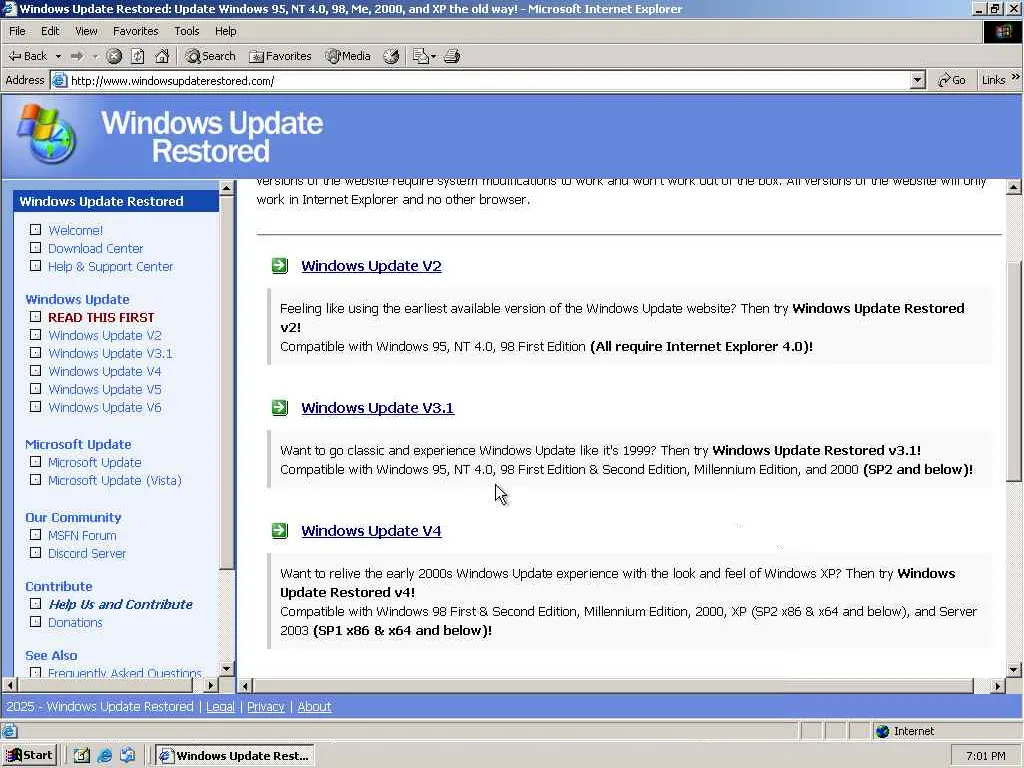Screen dimensions: 1024x768
Task: Open the Forward button history dropdown arrow
Action: [x=95, y=56]
